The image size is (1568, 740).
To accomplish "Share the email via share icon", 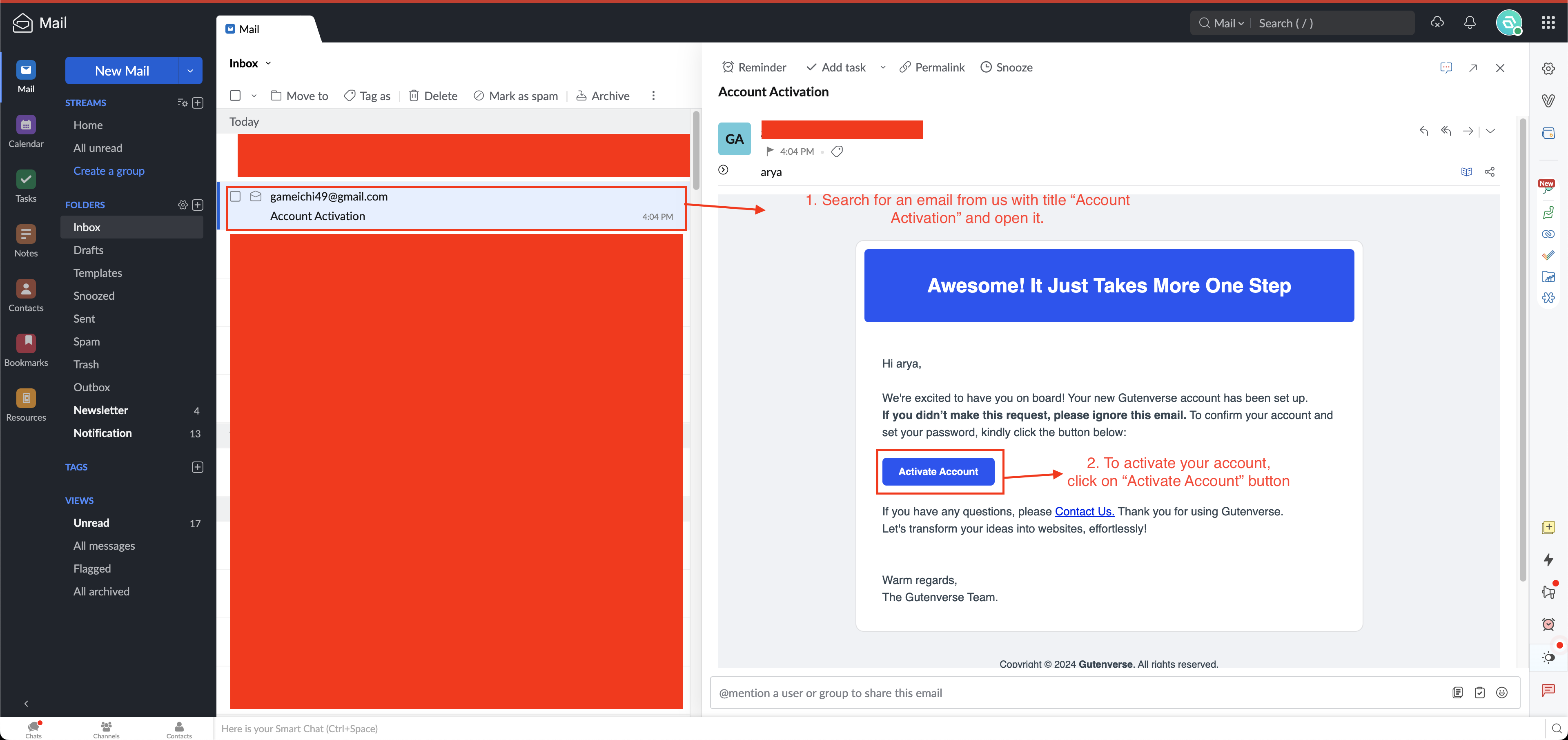I will 1490,172.
